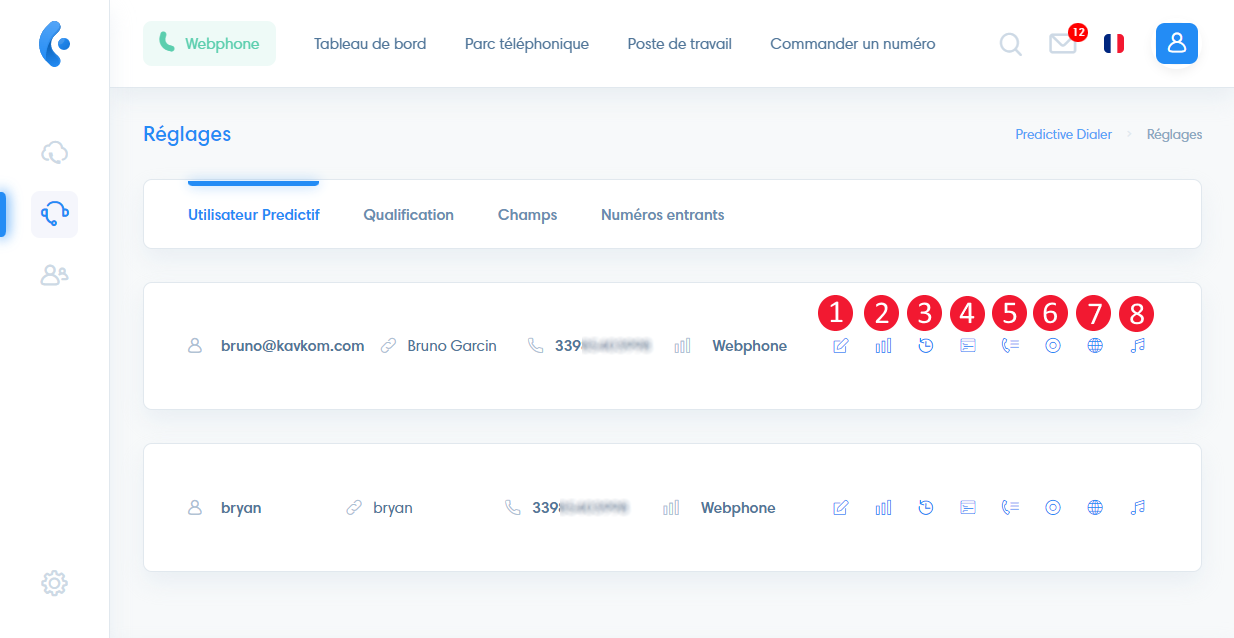Image resolution: width=1234 pixels, height=638 pixels.
Task: Open settings gear in left sidebar
Action: click(54, 582)
